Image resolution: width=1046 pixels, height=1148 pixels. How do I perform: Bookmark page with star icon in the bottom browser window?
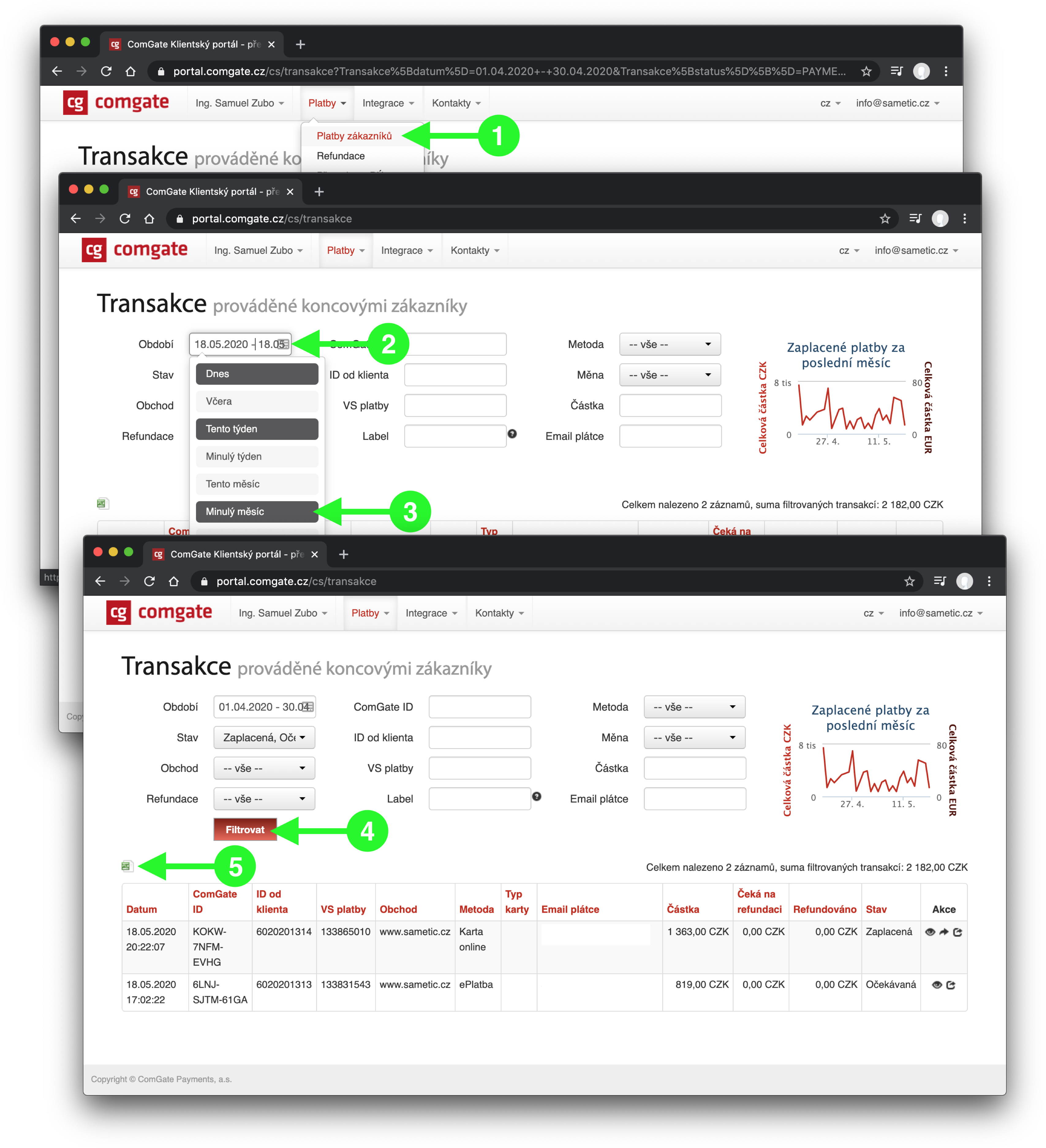[x=909, y=581]
